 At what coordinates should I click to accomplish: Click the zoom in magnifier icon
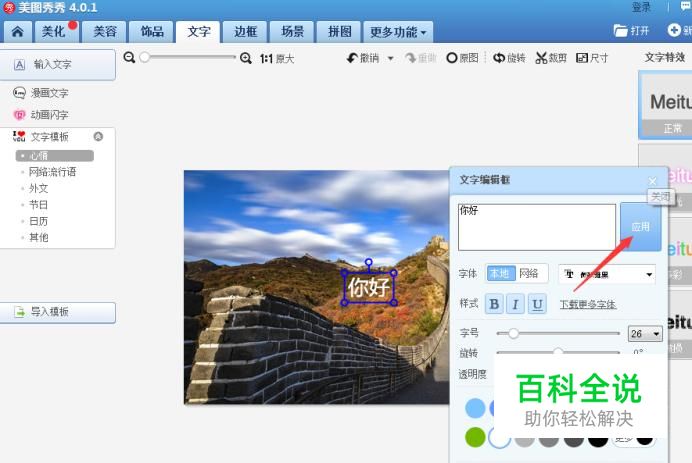point(245,58)
